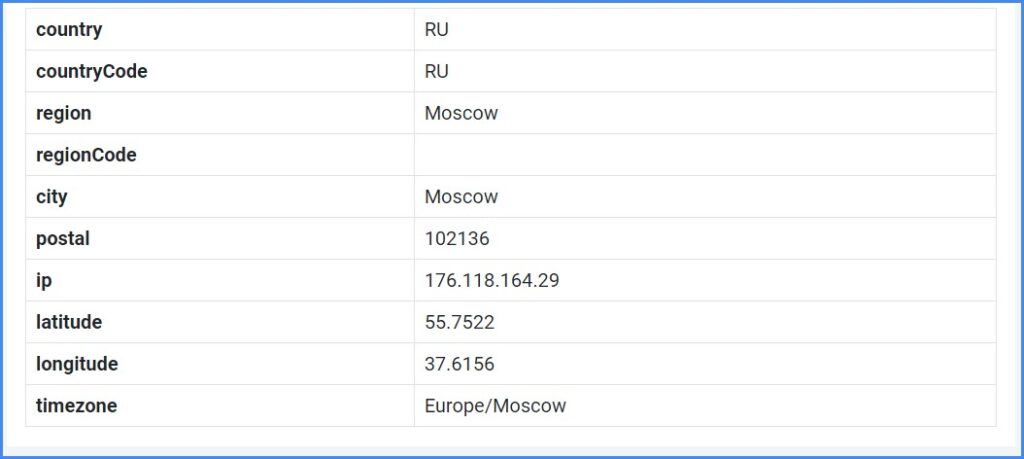Viewport: 1024px width, 459px height.
Task: Select the Moscow city value
Action: point(461,197)
